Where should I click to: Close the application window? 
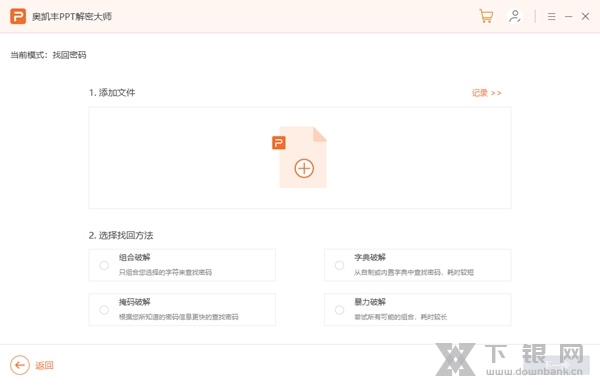(585, 16)
